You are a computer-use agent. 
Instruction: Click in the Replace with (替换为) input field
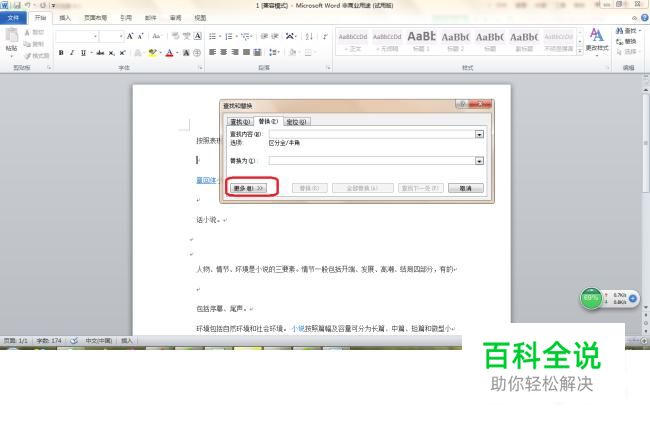pyautogui.click(x=372, y=161)
